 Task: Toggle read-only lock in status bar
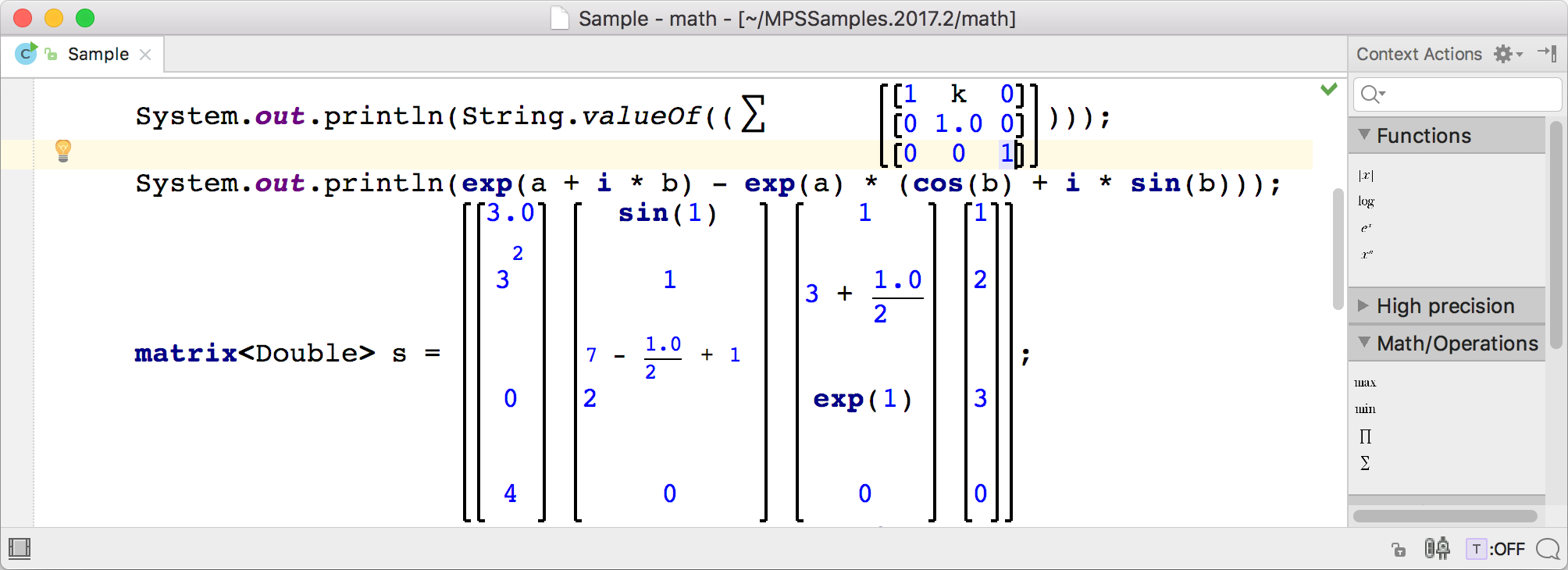pyautogui.click(x=1399, y=550)
